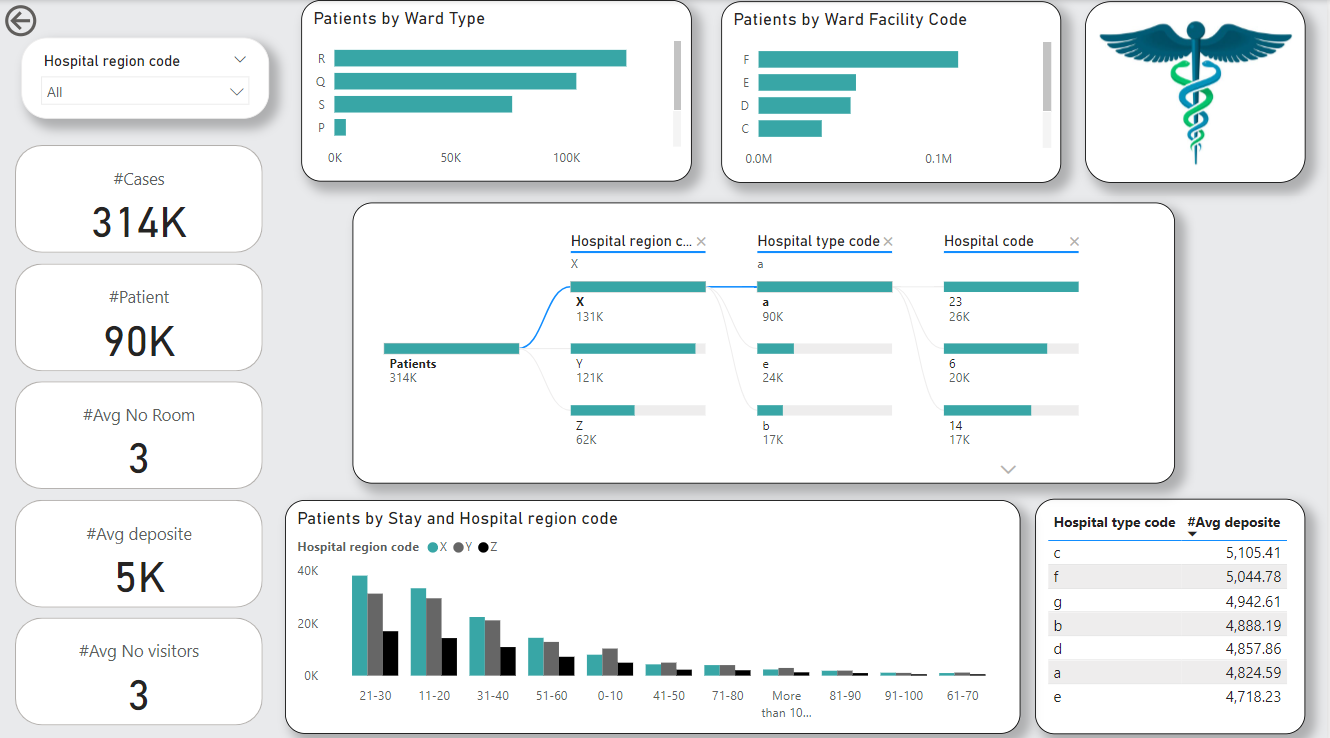
Task: Select hospital code 23 node
Action: (1011, 287)
